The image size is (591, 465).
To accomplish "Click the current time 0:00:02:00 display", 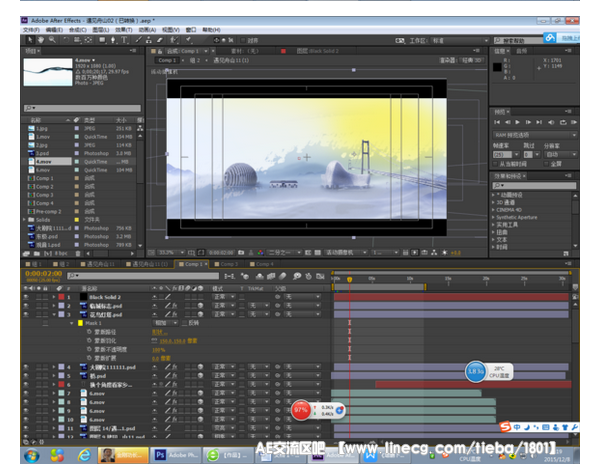I will pos(43,274).
